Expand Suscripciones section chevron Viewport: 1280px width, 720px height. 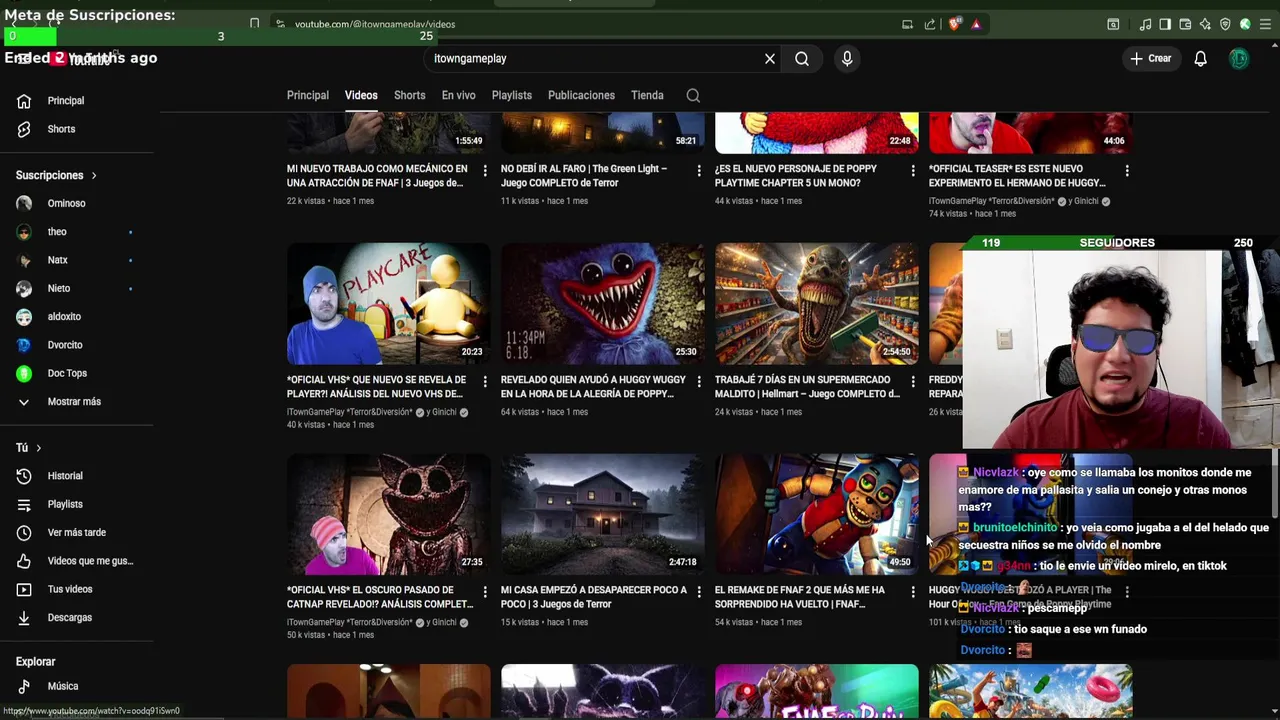94,176
